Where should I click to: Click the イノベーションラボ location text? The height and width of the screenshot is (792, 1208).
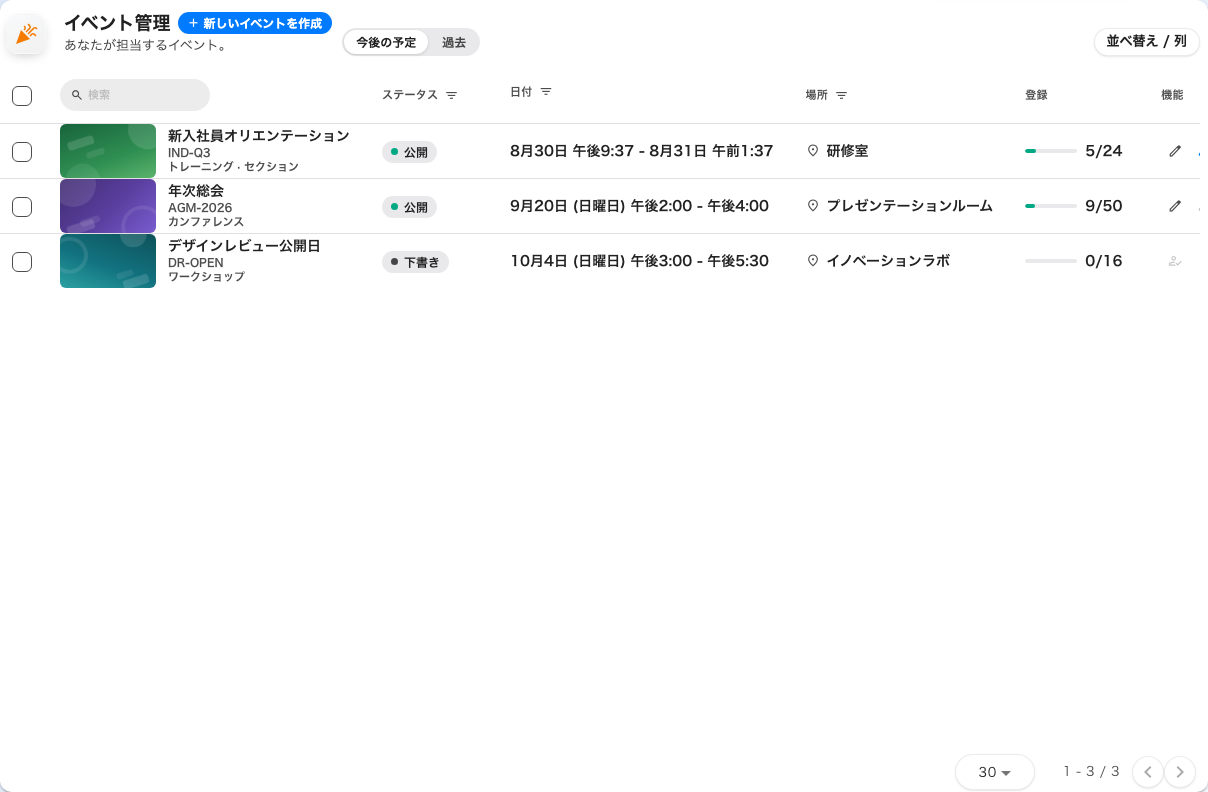[888, 261]
